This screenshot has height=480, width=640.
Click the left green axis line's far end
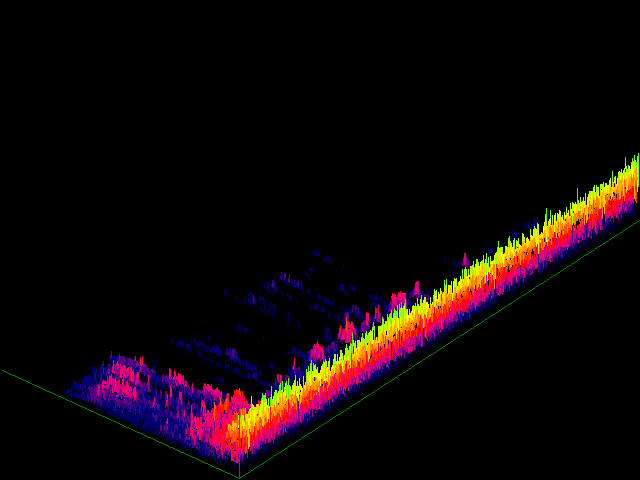click(3, 371)
